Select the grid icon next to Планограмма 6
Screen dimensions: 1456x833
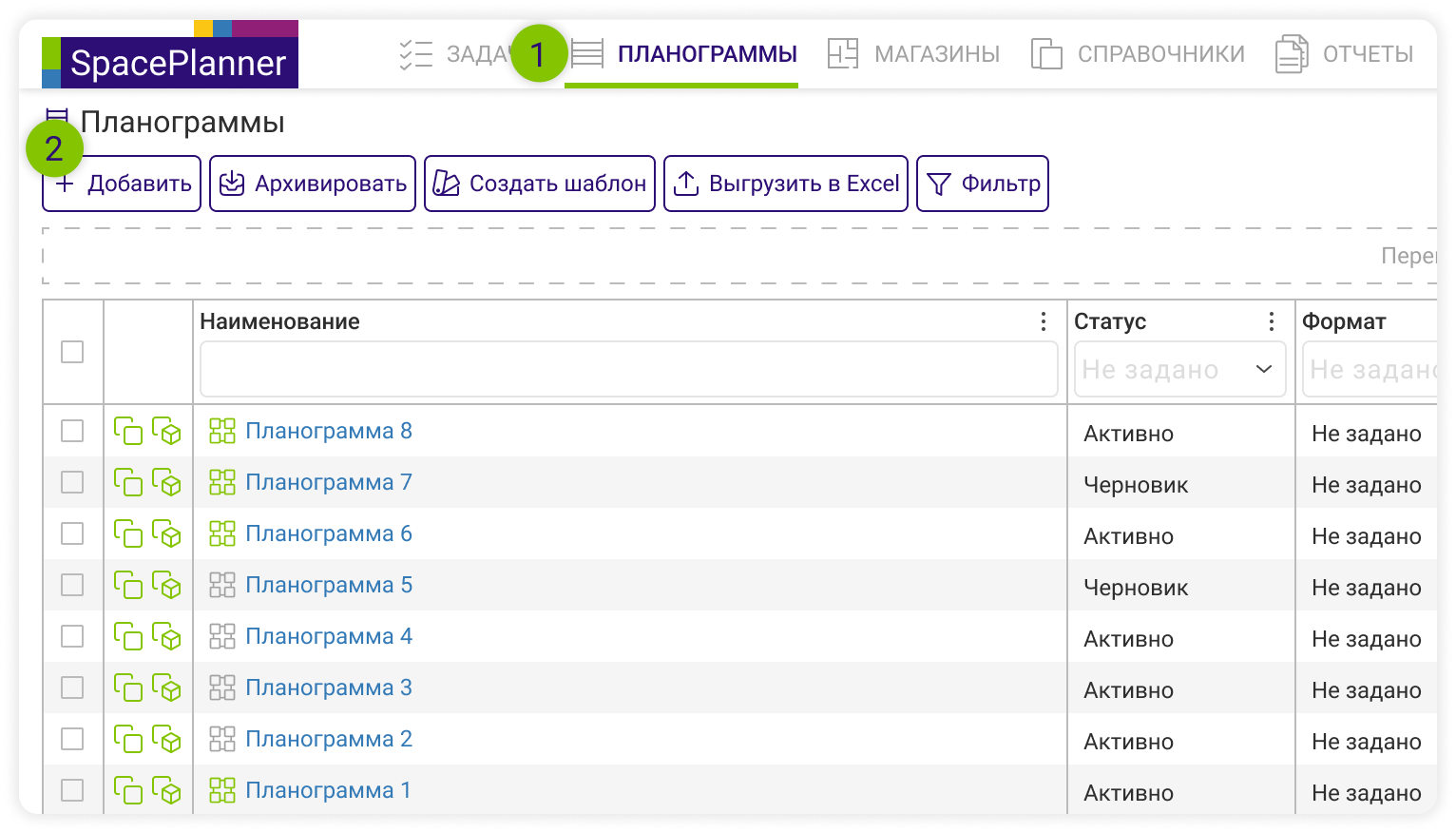tap(221, 533)
